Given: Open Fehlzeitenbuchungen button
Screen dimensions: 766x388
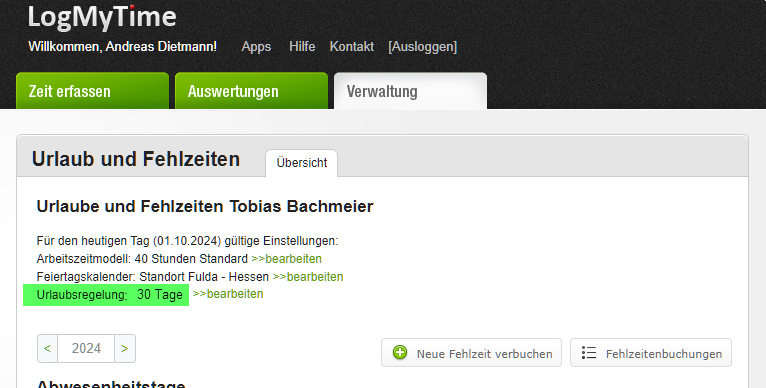Looking at the screenshot, I should pos(651,353).
